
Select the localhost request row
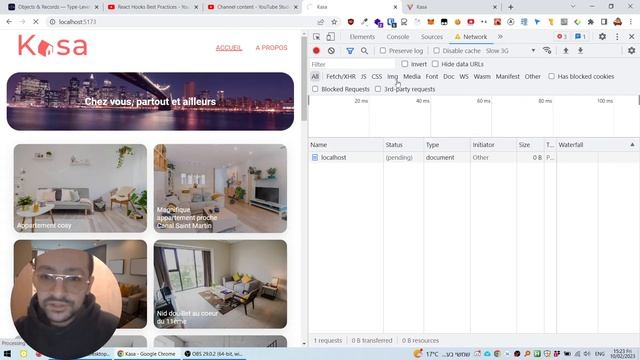tap(473, 158)
